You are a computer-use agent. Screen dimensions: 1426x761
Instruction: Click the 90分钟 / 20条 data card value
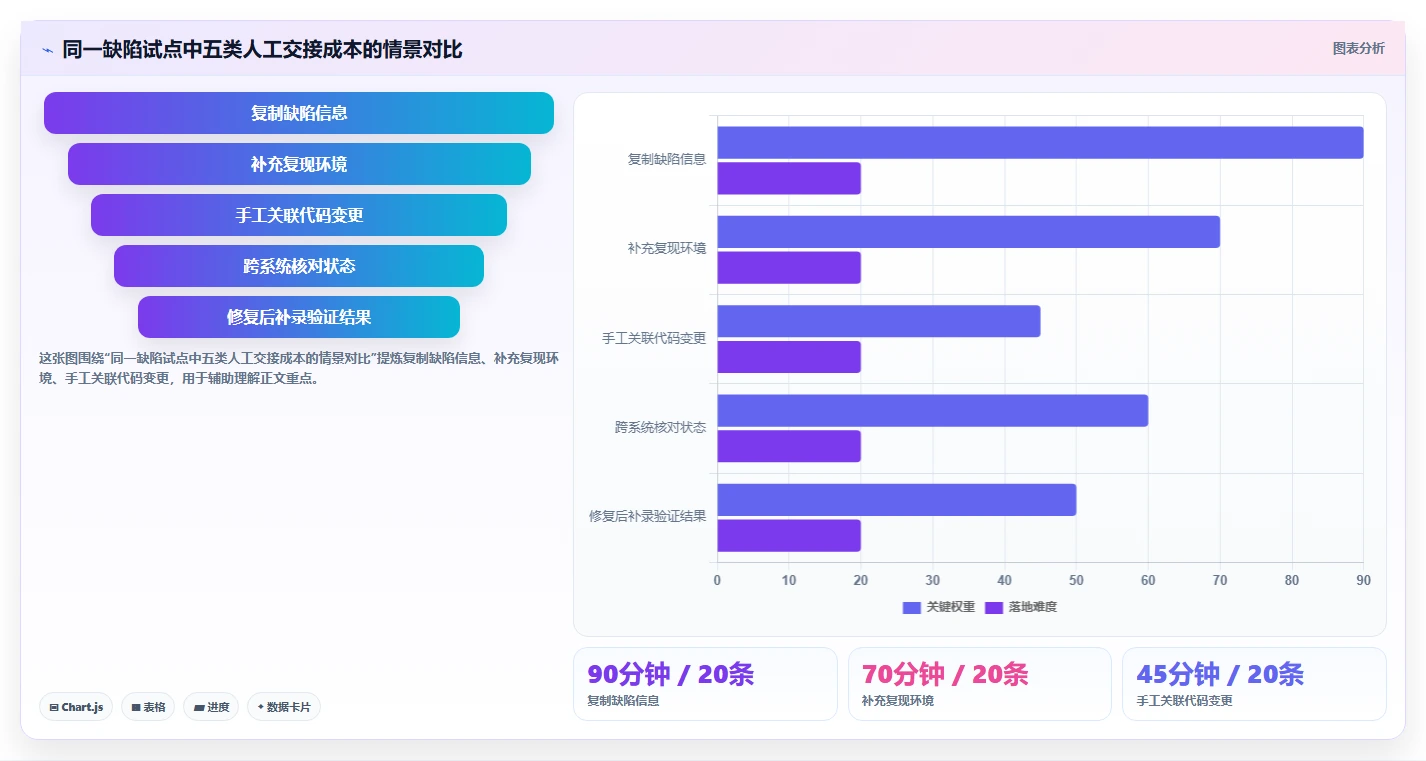[x=671, y=674]
